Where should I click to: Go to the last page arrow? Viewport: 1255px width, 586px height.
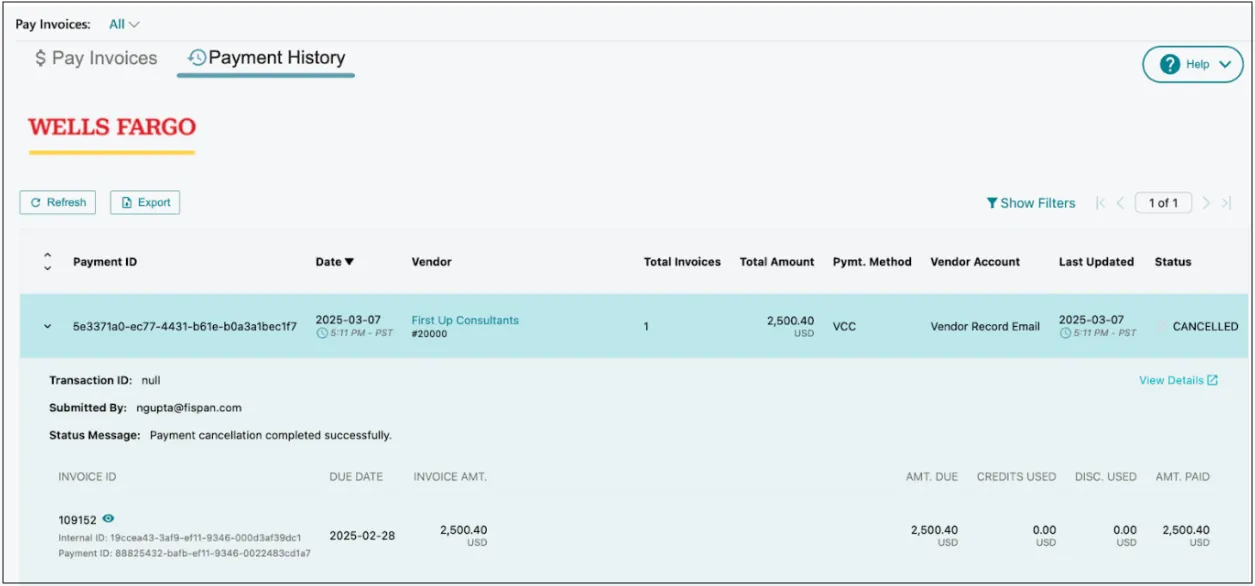click(1226, 203)
